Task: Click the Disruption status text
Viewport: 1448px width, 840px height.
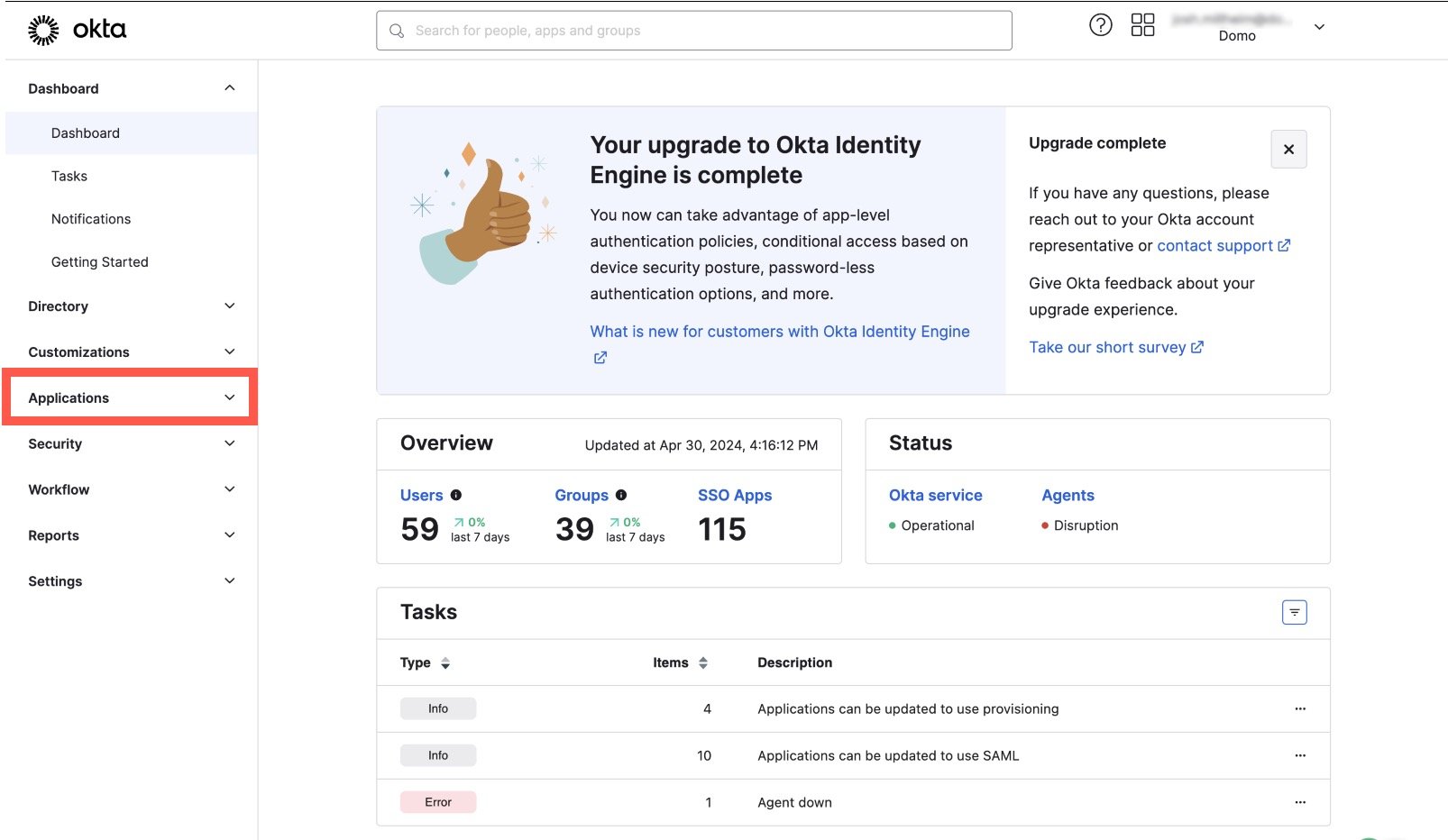Action: pyautogui.click(x=1086, y=525)
